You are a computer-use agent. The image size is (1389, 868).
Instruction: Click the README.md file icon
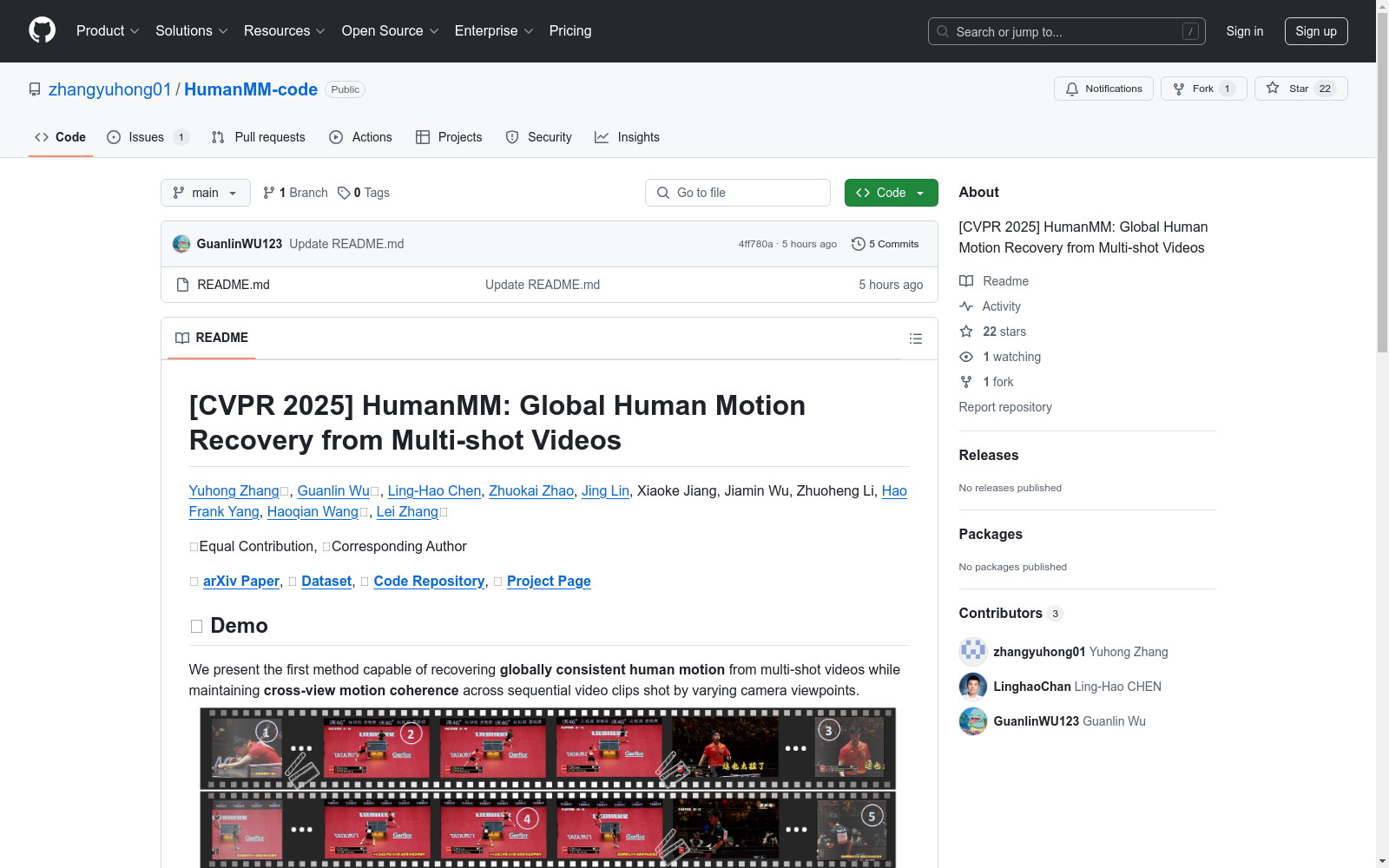pos(182,285)
